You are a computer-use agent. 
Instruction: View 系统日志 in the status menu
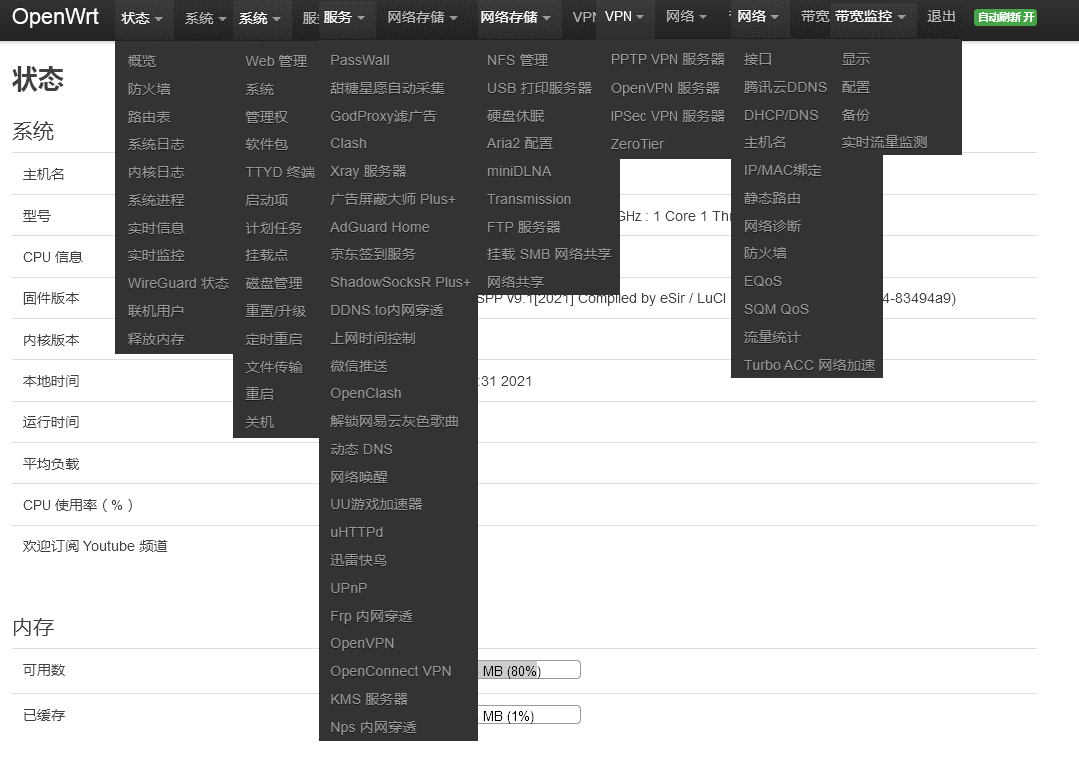point(156,145)
